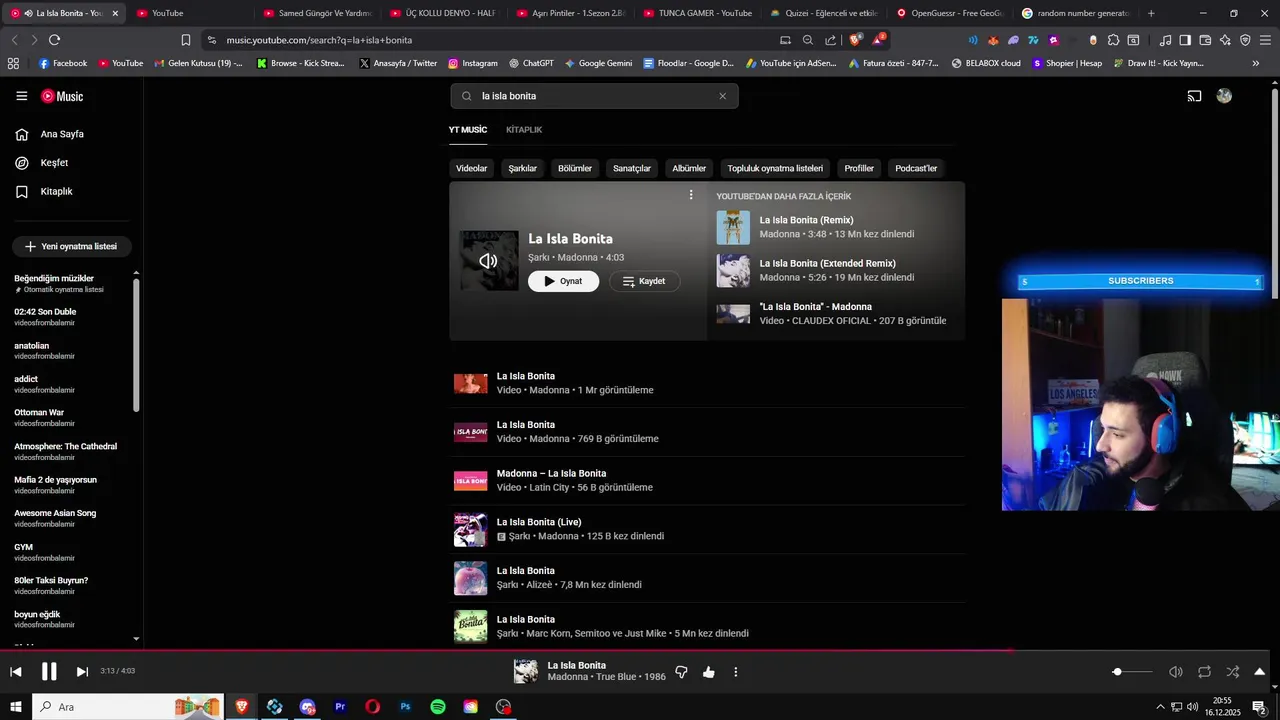Create Yeni oynatma listesi

pyautogui.click(x=71, y=246)
